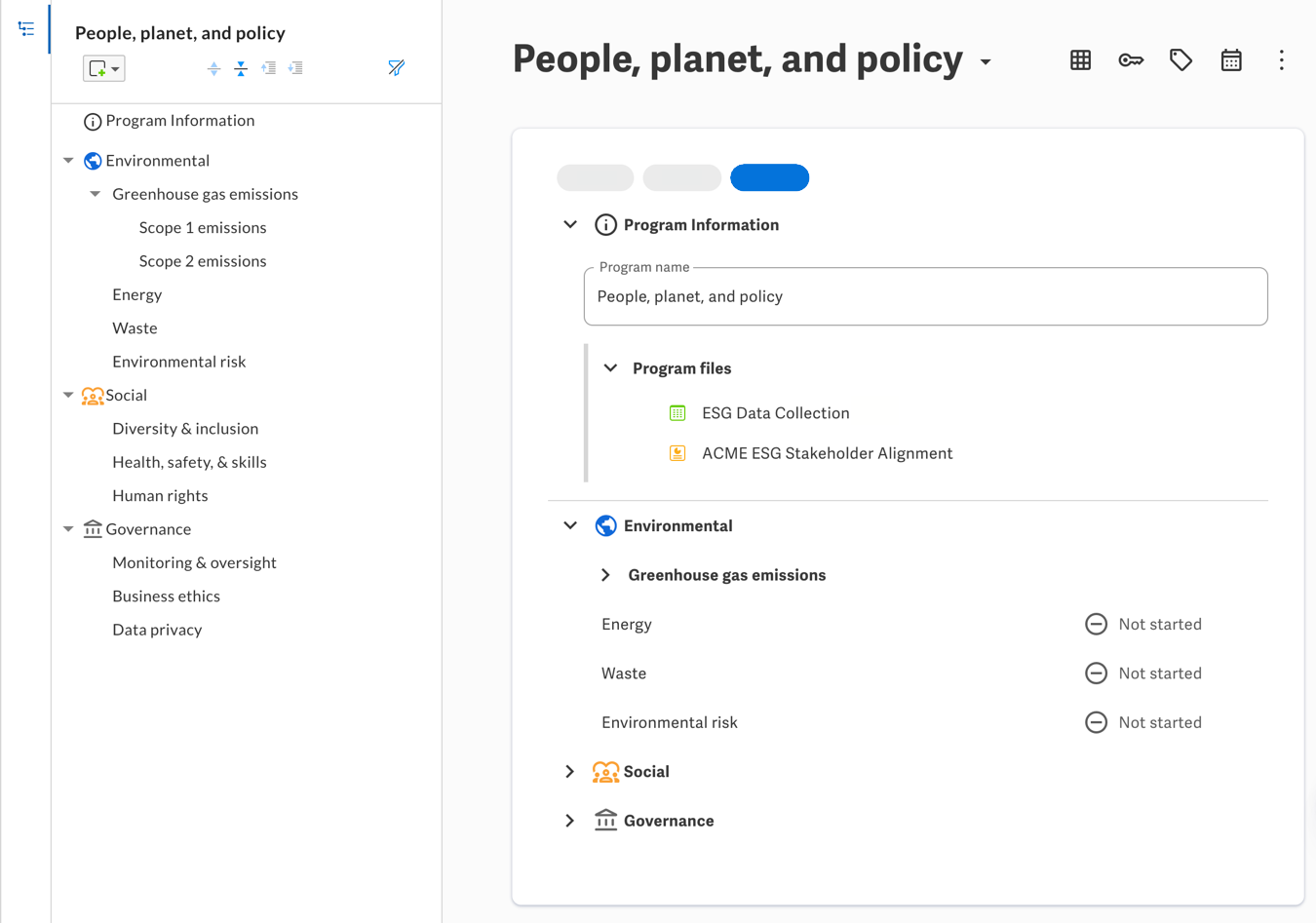The height and width of the screenshot is (923, 1316).
Task: Expand Greenhouse gas emissions in main panel
Action: pyautogui.click(x=605, y=575)
